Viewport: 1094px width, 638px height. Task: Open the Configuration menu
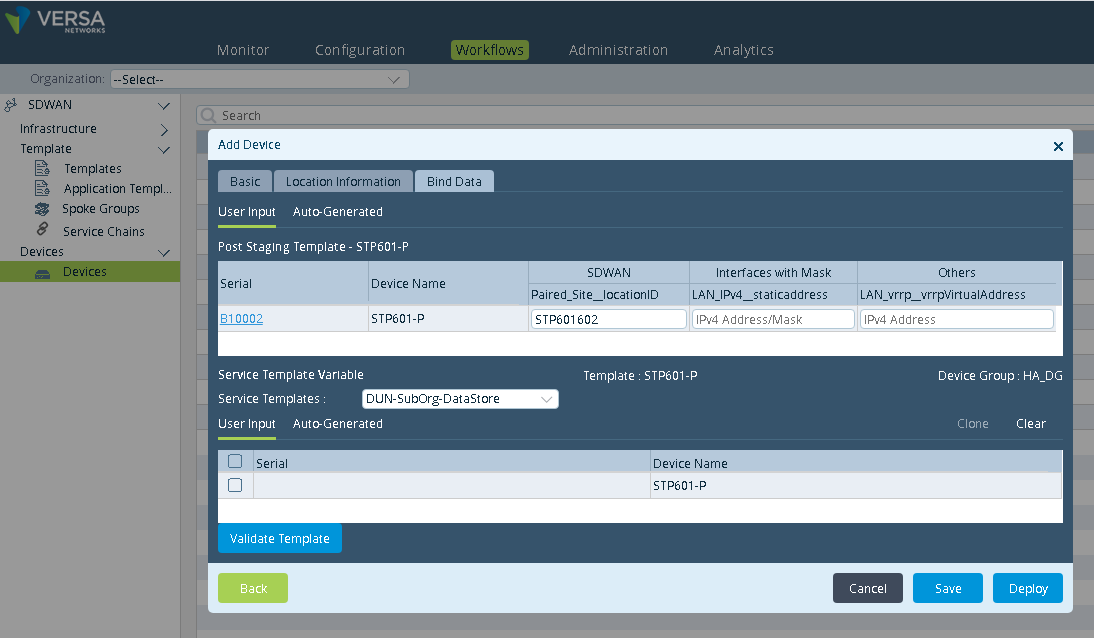[x=360, y=50]
